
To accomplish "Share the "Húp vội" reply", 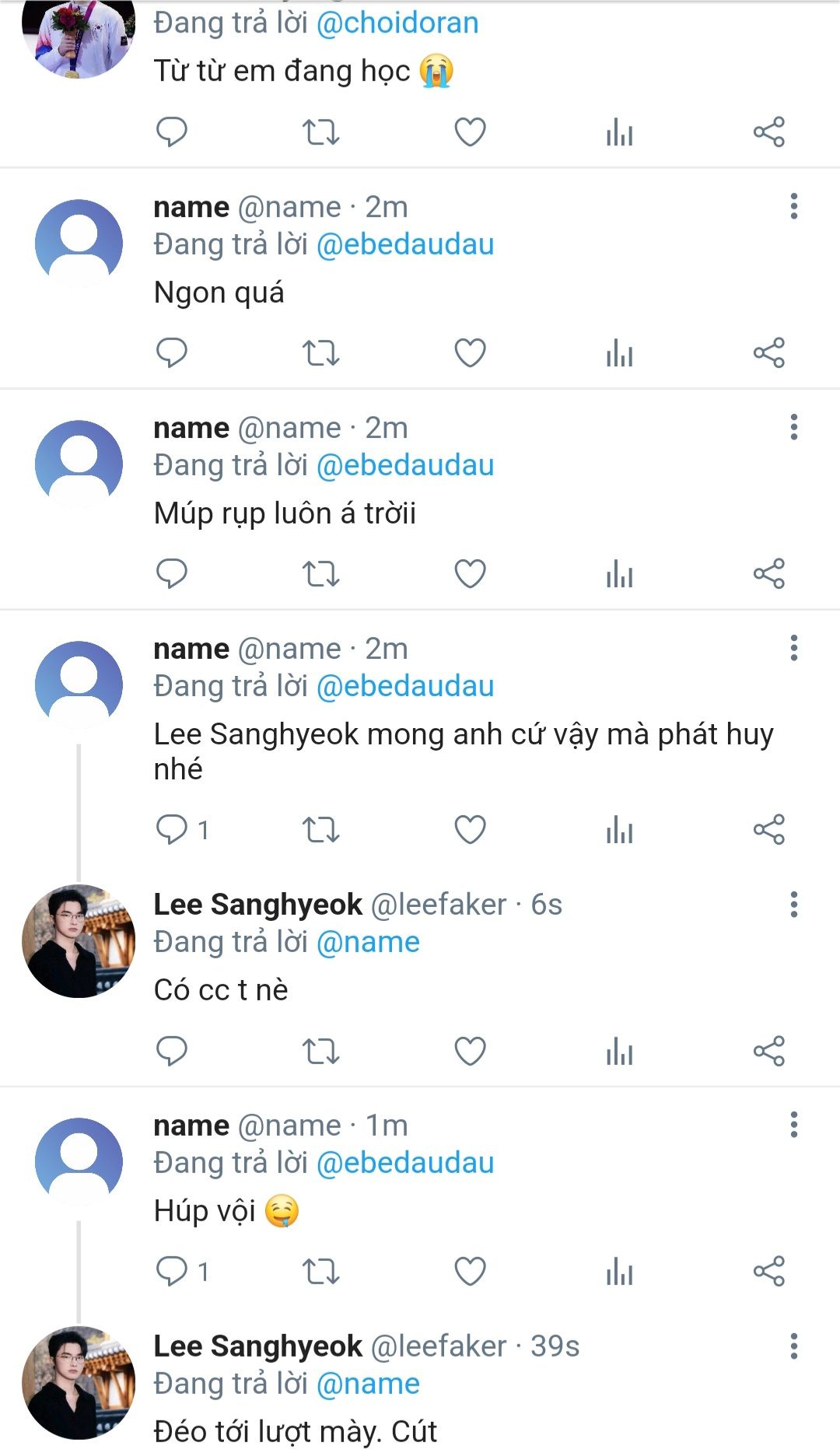I will (x=768, y=1272).
